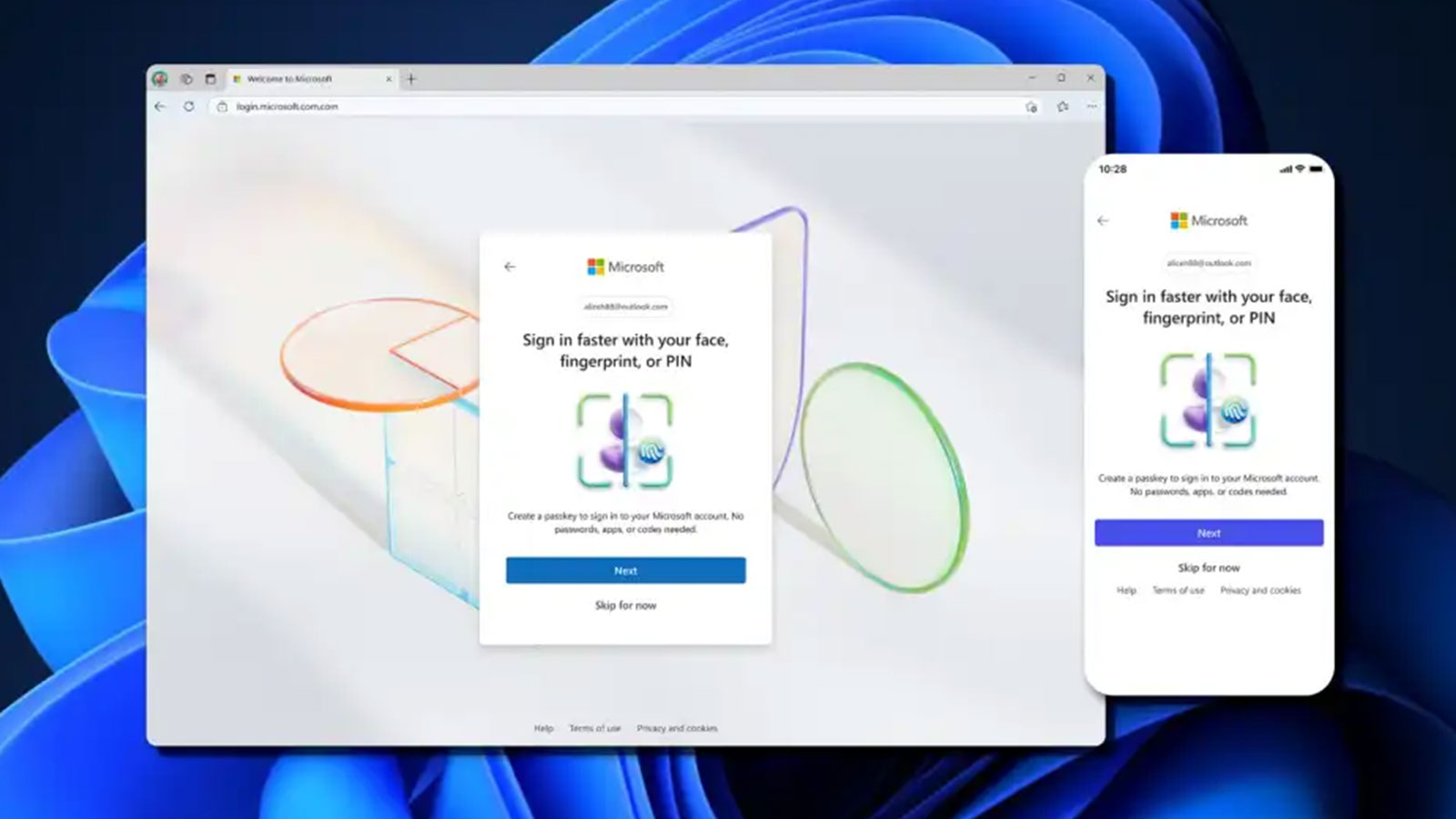Maximize the browser window
The image size is (1456, 819).
(x=1061, y=78)
